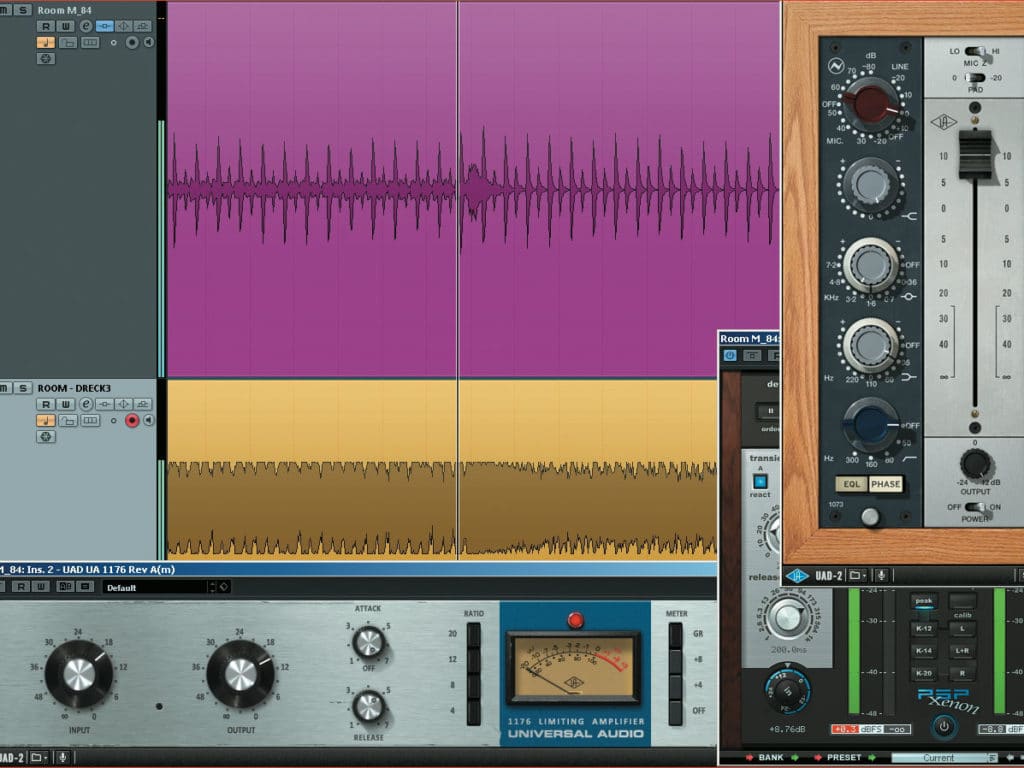The image size is (1024, 768).
Task: Click the 1176 OUTPUT knob
Action: coord(240,674)
